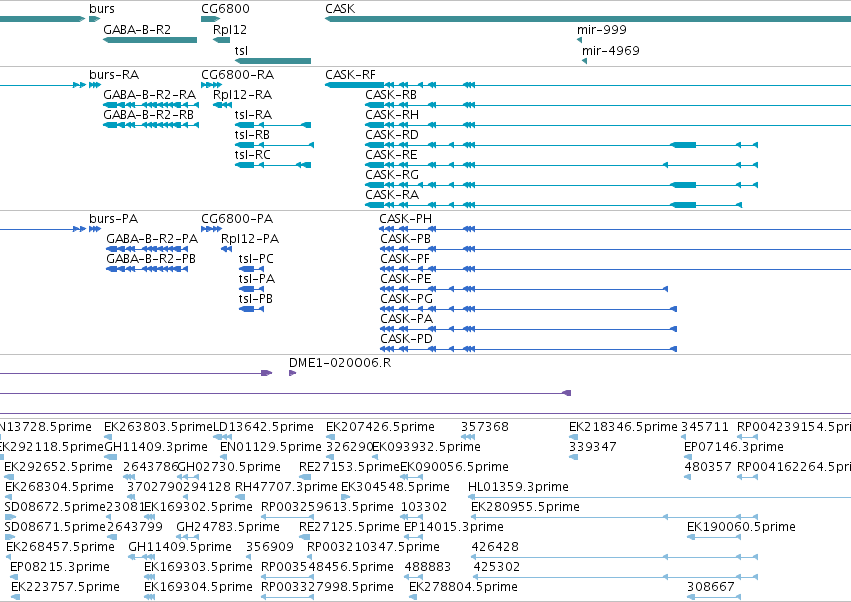The image size is (851, 602).
Task: Select the tsl-RA transcript label
Action: click(253, 115)
